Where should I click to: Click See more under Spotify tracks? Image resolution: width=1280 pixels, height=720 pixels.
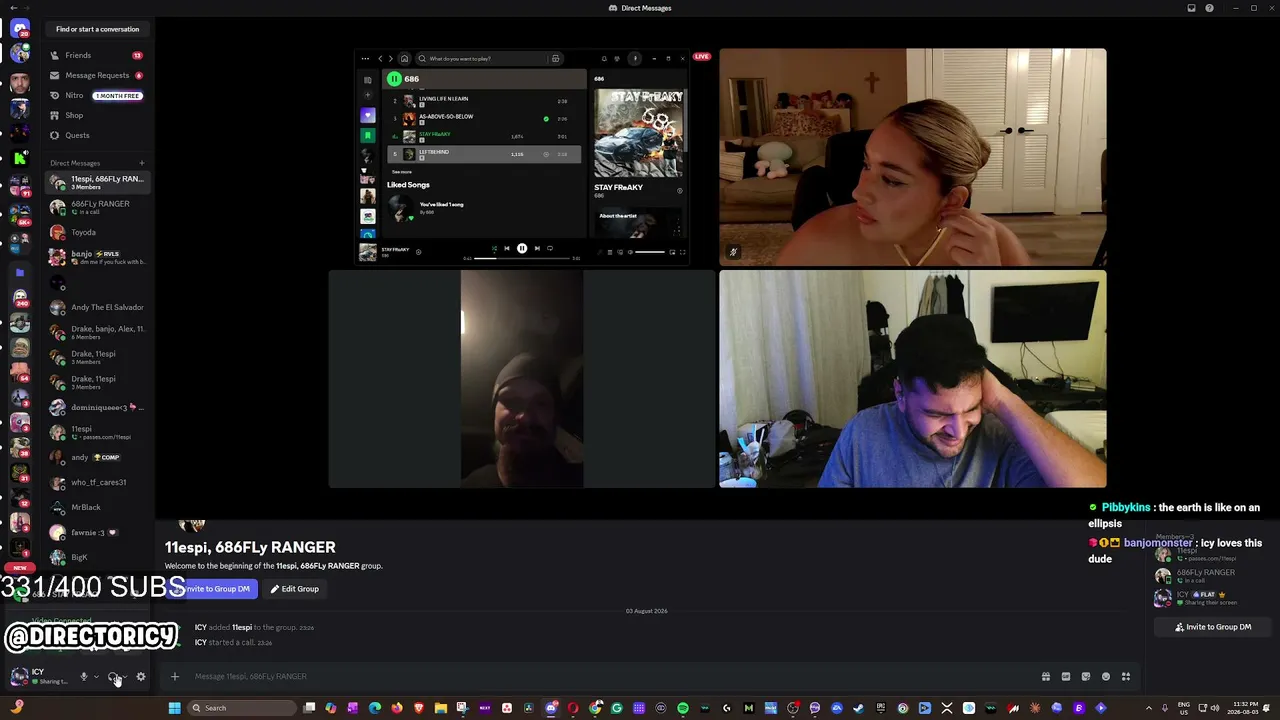(401, 172)
